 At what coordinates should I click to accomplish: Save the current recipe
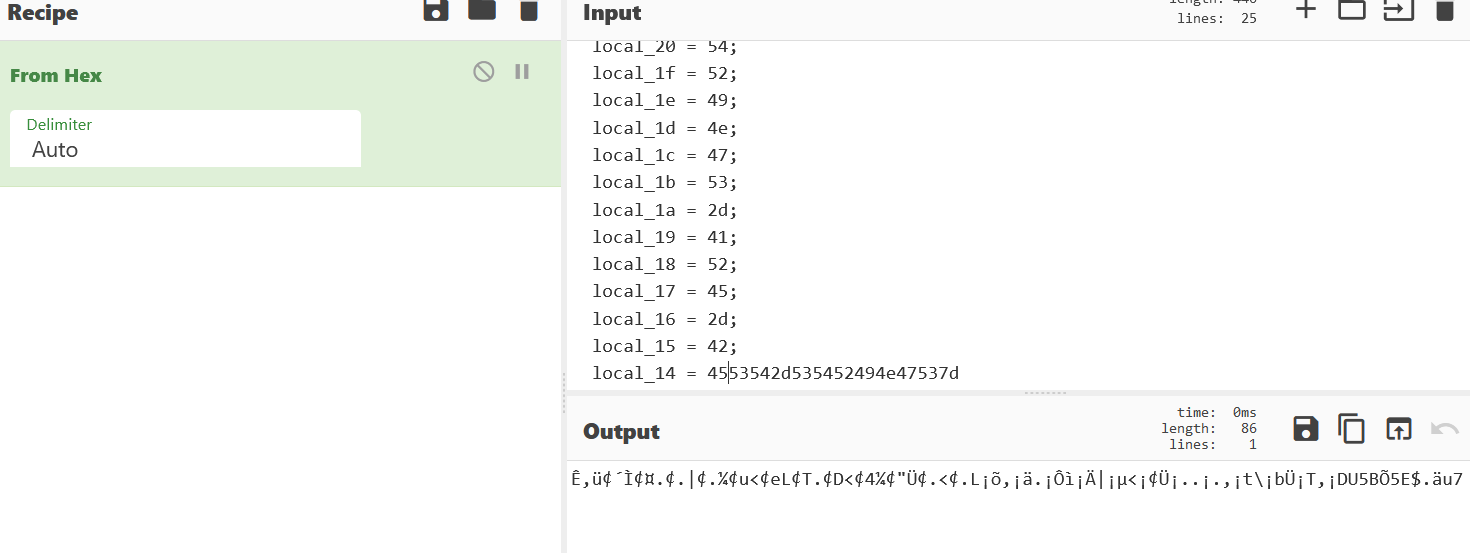(436, 10)
